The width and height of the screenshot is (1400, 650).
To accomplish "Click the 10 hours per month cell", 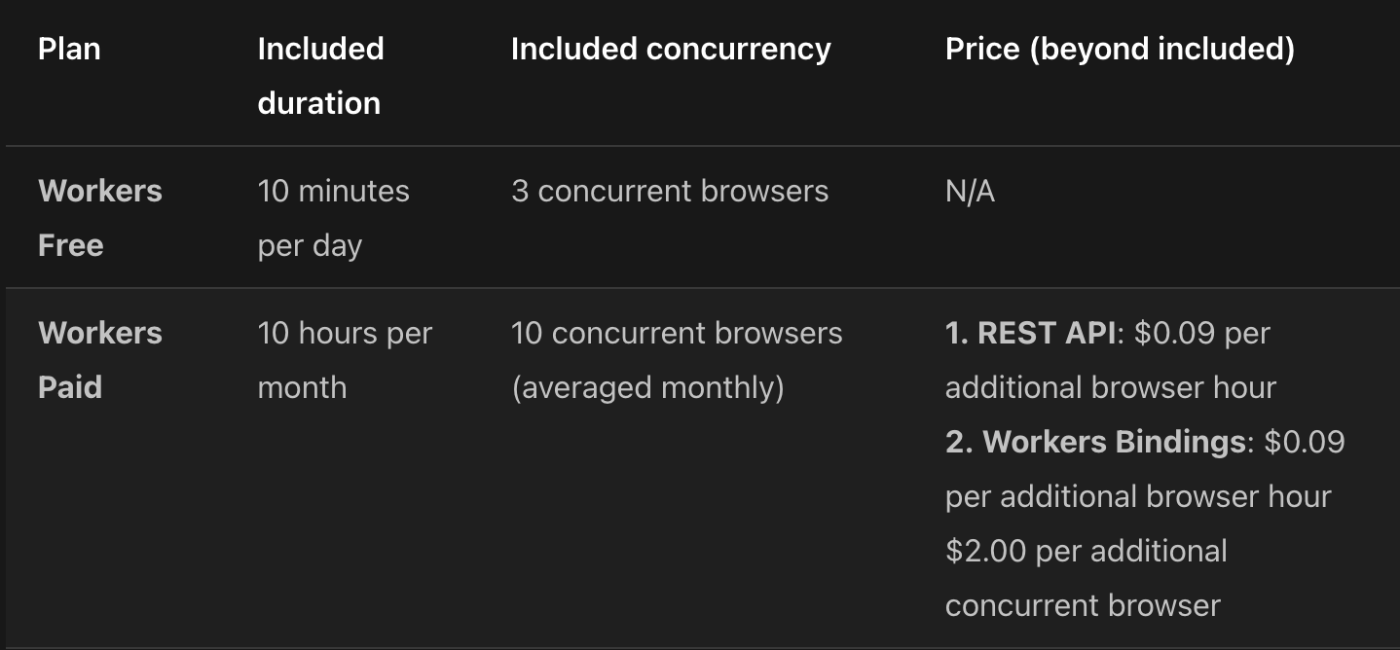I will 344,360.
